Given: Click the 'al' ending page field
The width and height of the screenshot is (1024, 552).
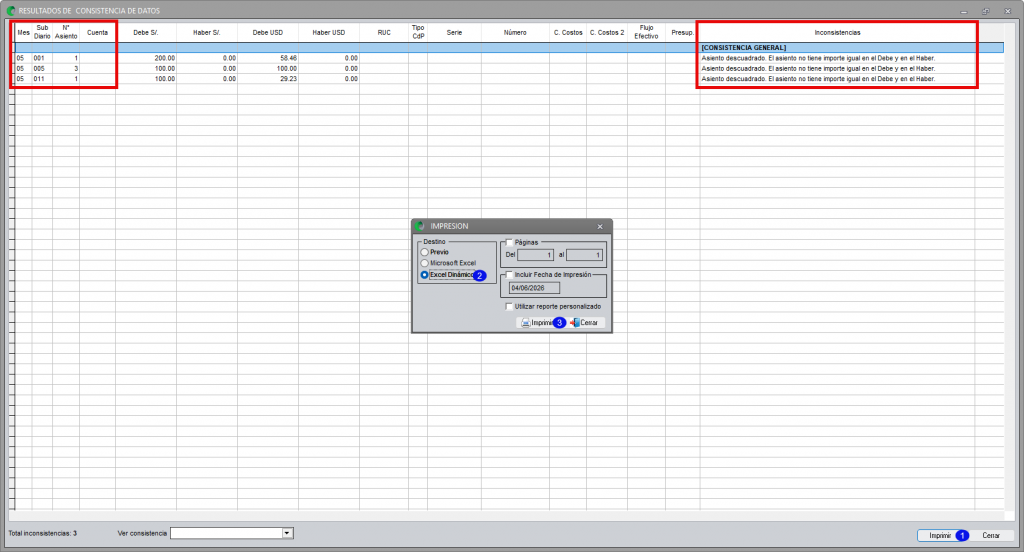Looking at the screenshot, I should pos(584,255).
